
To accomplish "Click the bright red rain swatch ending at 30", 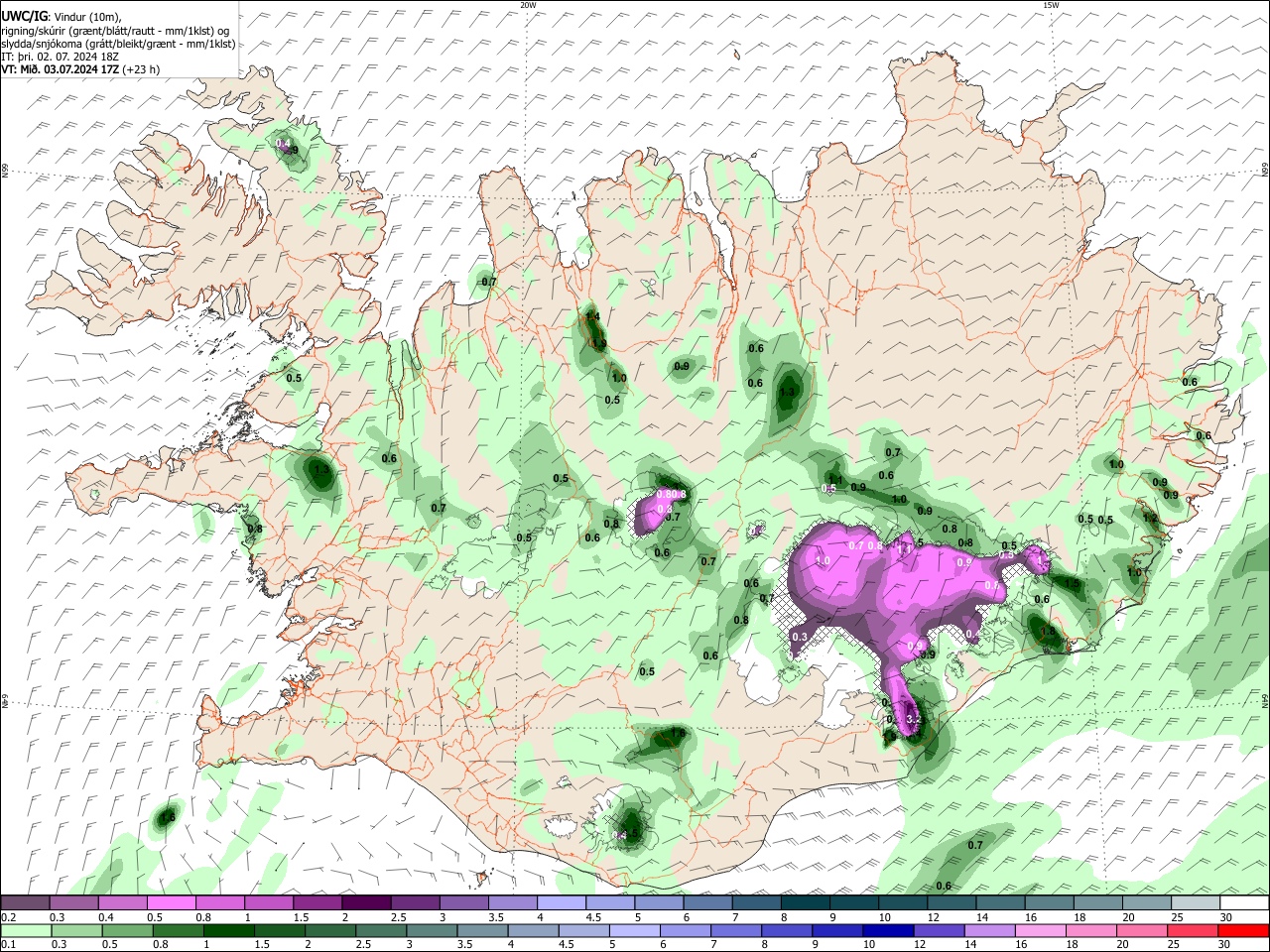I will coord(1243,930).
